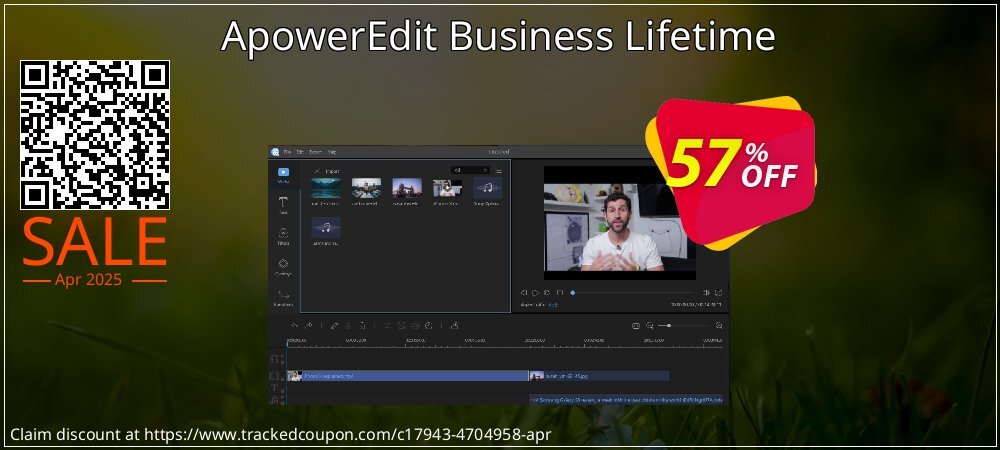Open the Media panel in sidebar
The height and width of the screenshot is (450, 1000).
tap(283, 175)
